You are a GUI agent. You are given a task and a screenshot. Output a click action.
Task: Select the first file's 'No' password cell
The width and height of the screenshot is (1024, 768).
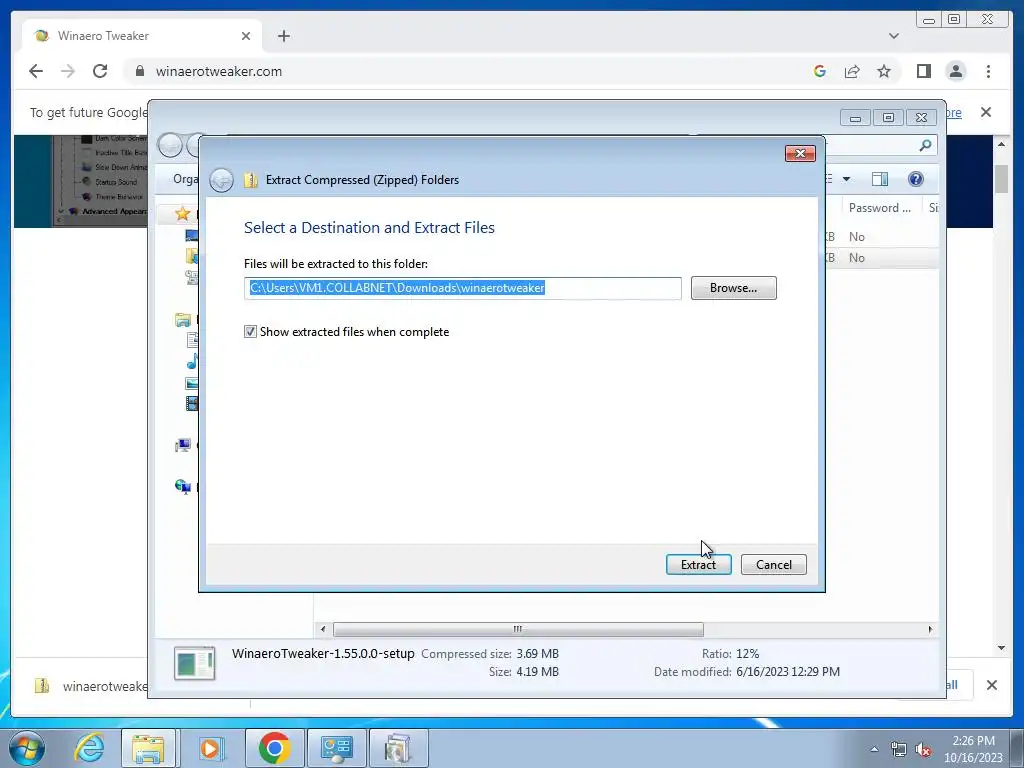857,236
